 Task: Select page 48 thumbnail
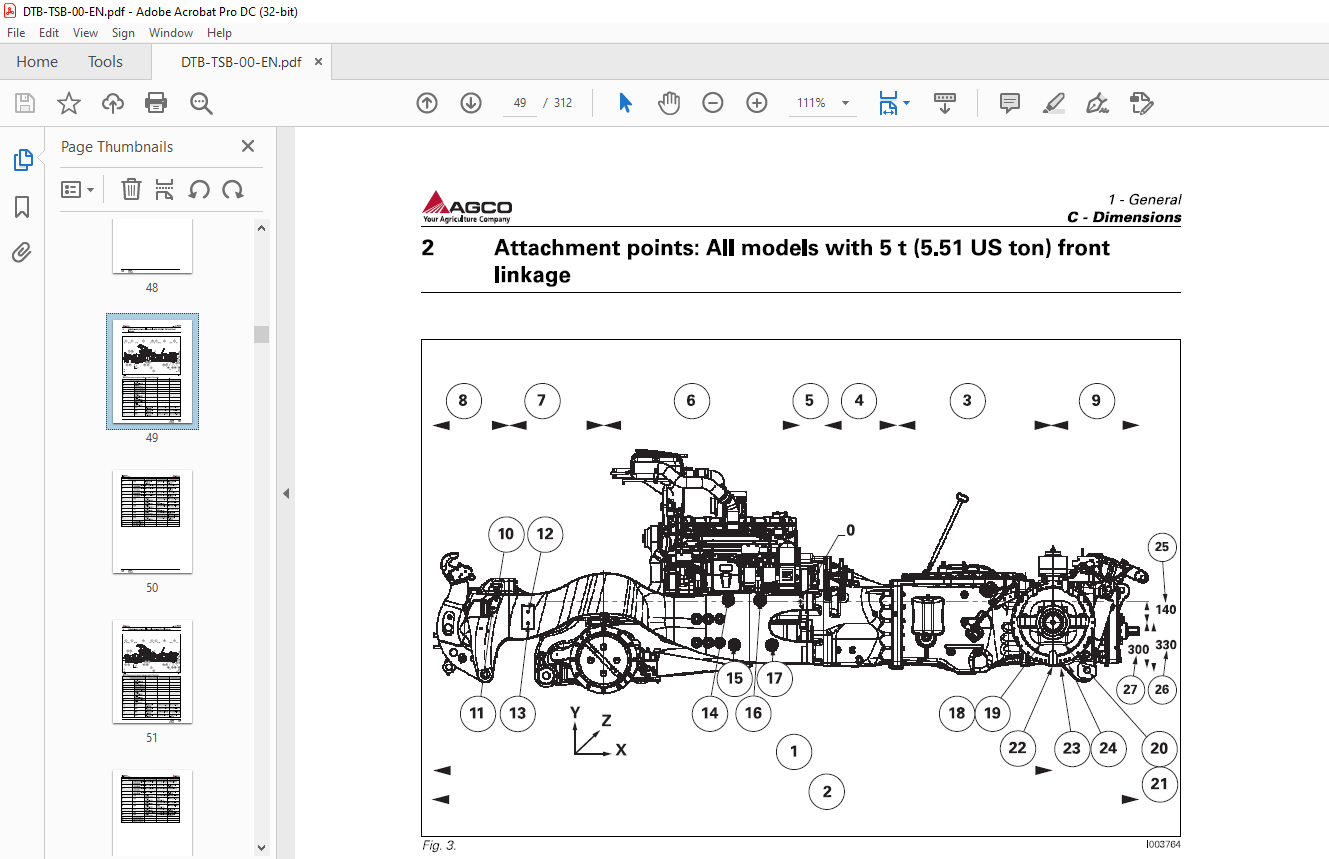[x=152, y=246]
